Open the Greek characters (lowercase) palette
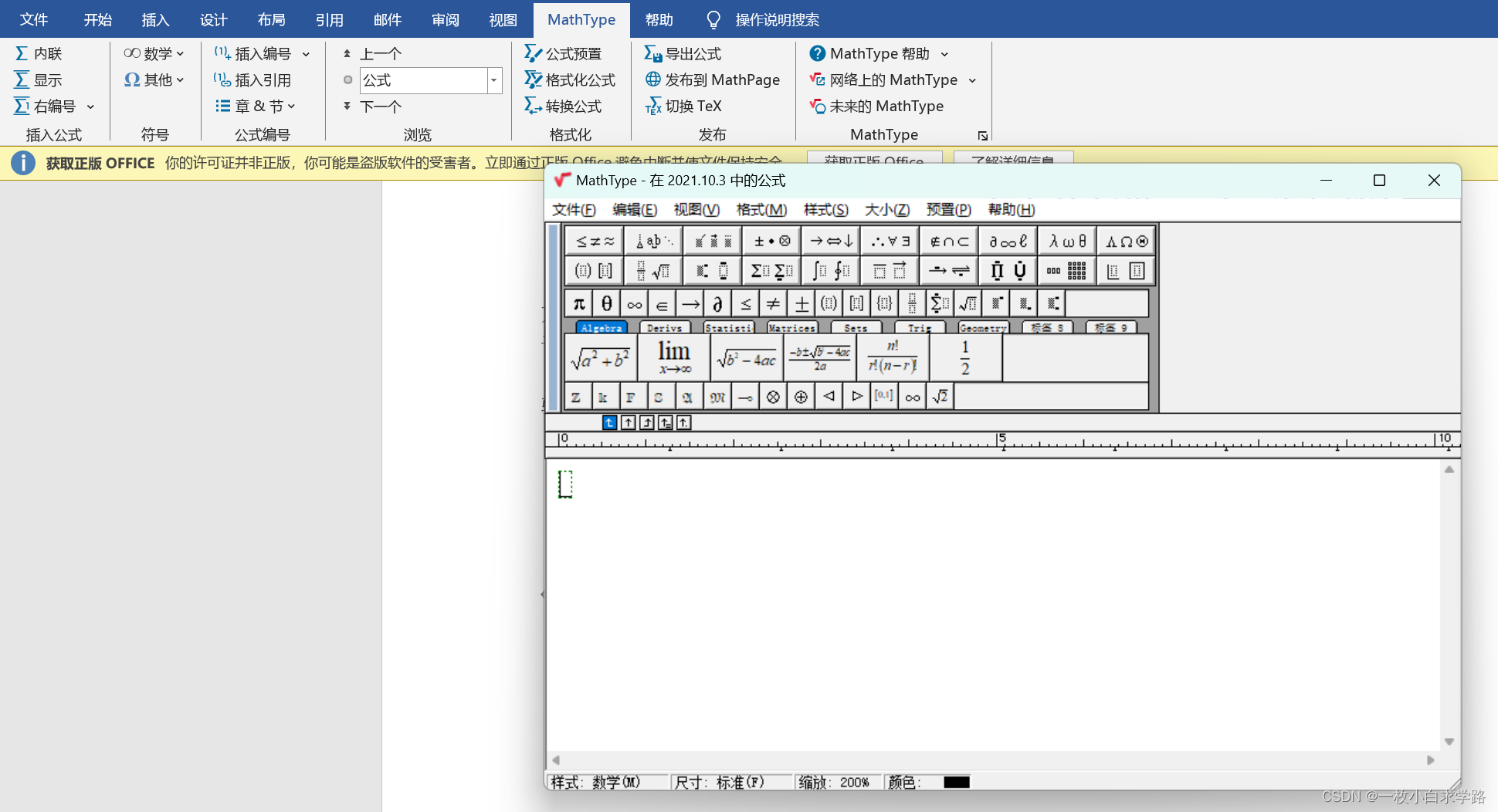1498x812 pixels. [x=1066, y=240]
